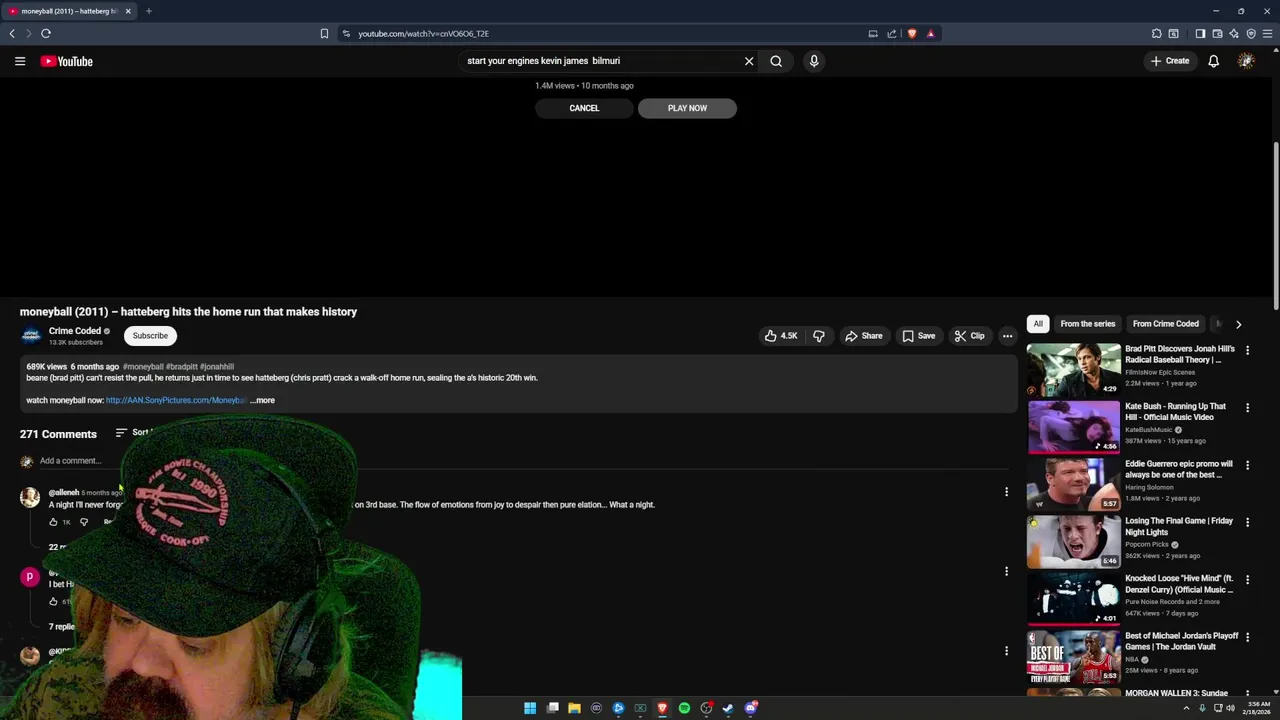1280x720 pixels.
Task: Share this page from the address bar
Action: click(892, 33)
